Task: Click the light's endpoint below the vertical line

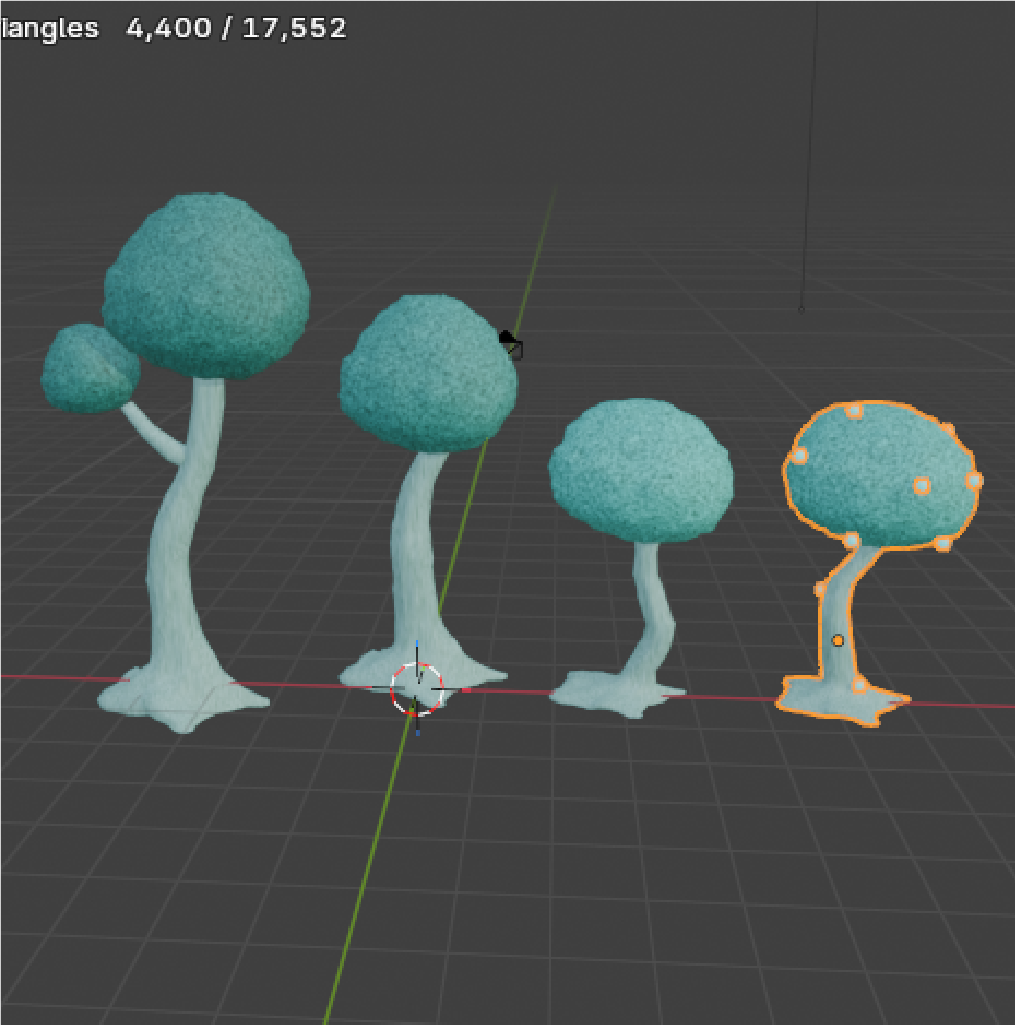Action: 800,309
